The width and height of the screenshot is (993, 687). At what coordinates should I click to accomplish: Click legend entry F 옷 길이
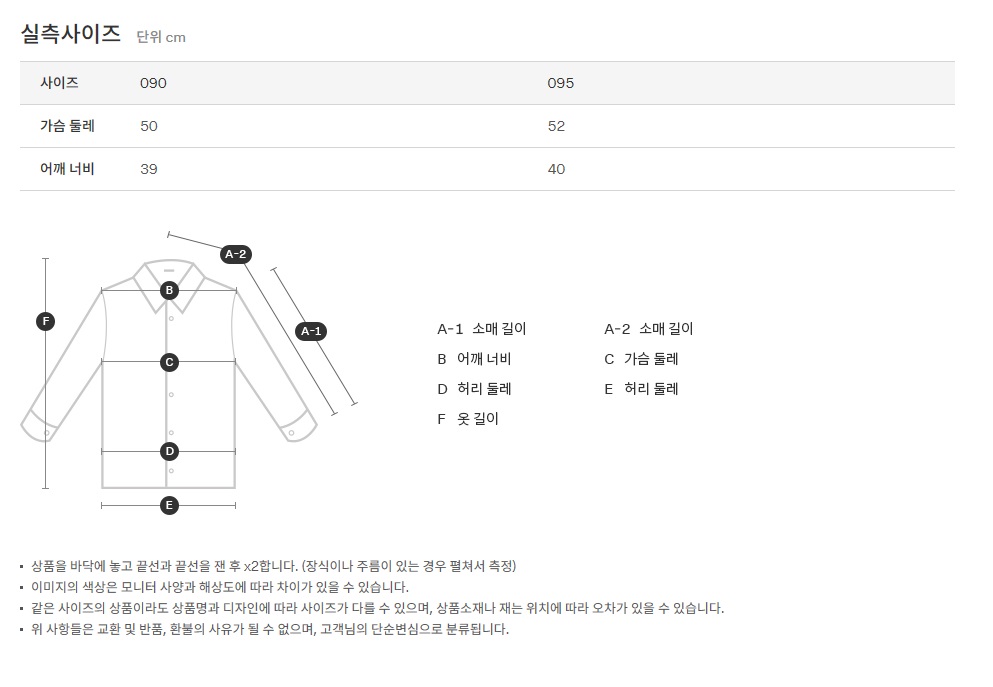[x=468, y=419]
